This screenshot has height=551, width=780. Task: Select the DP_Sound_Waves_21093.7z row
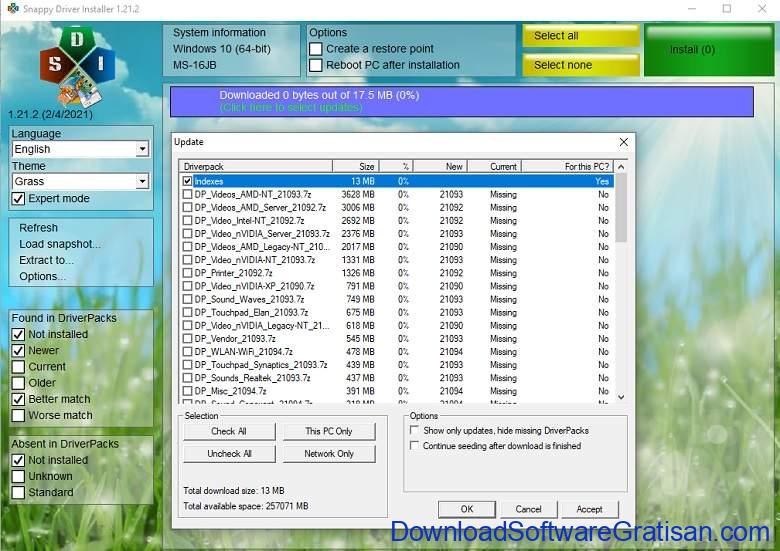[396, 299]
